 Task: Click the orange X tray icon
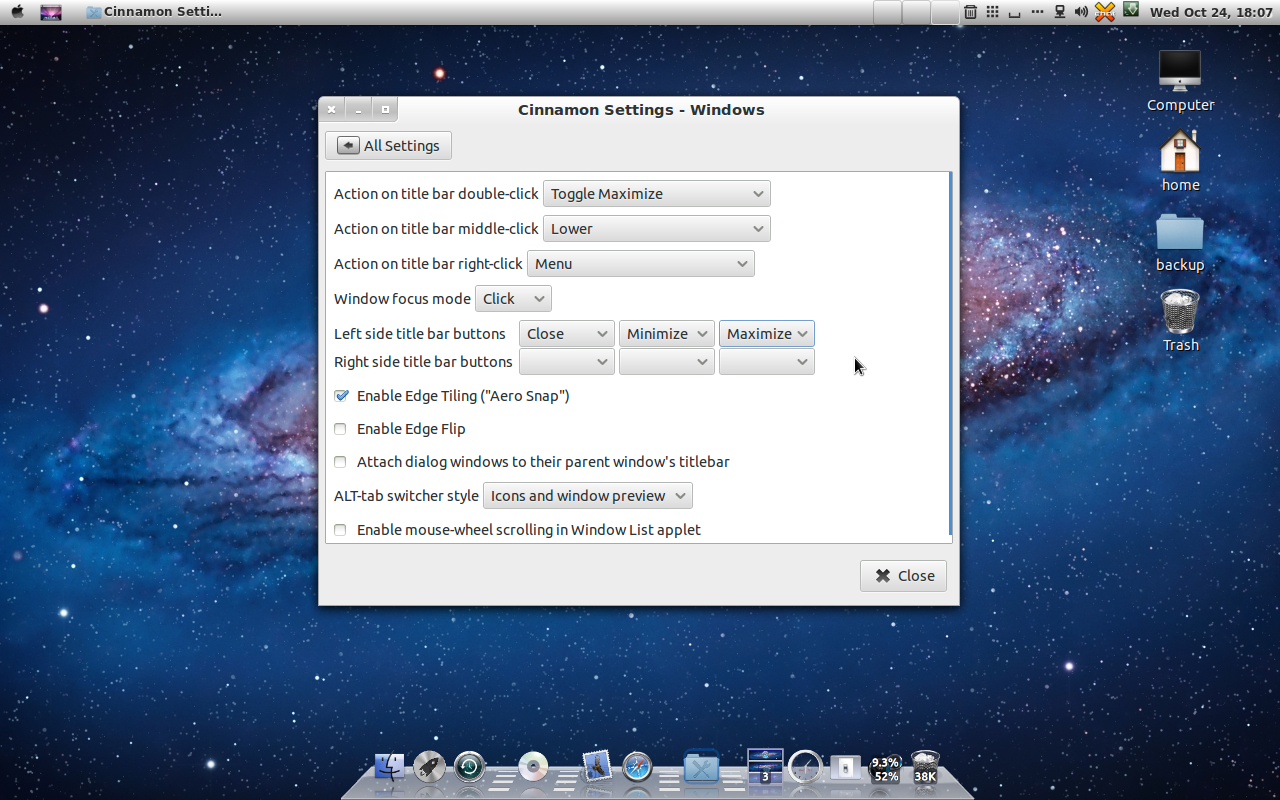[1104, 12]
